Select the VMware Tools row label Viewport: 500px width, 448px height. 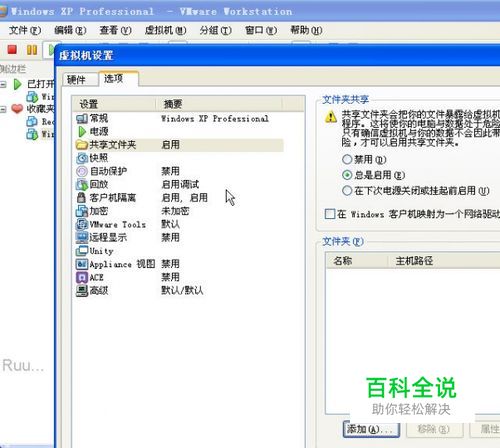tap(118, 224)
